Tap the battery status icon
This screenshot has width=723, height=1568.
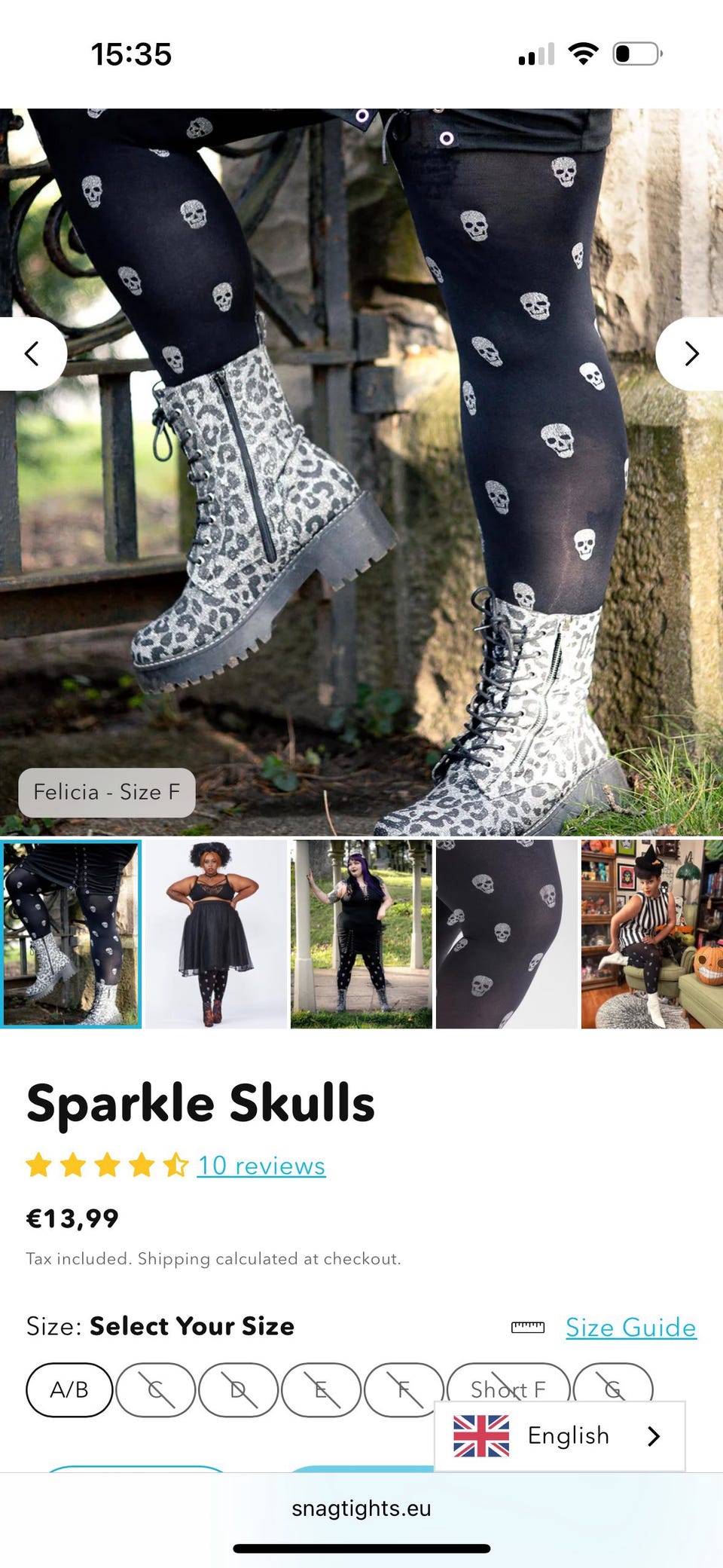pos(637,54)
